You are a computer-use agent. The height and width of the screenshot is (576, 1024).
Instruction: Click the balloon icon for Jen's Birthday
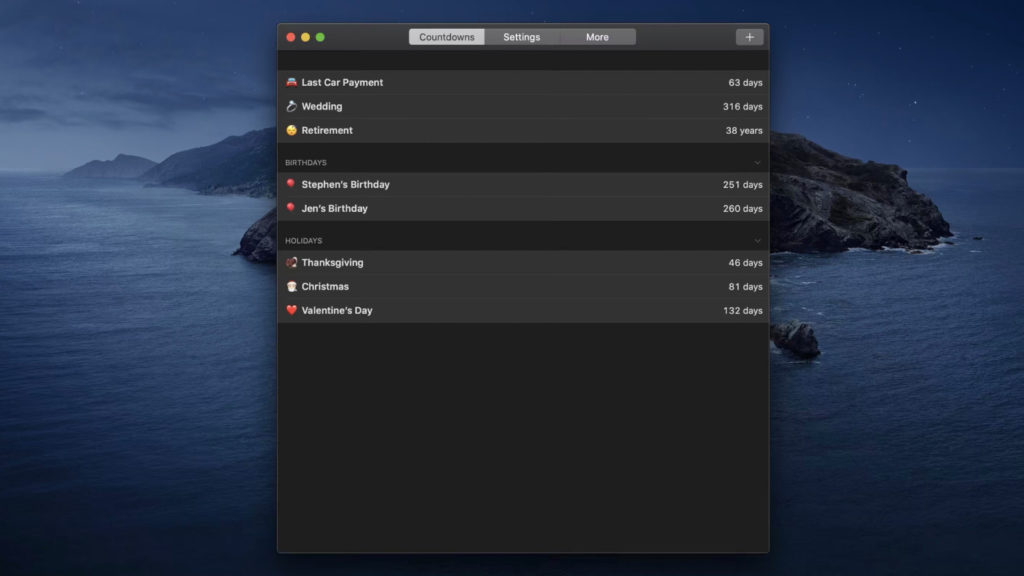pos(290,208)
